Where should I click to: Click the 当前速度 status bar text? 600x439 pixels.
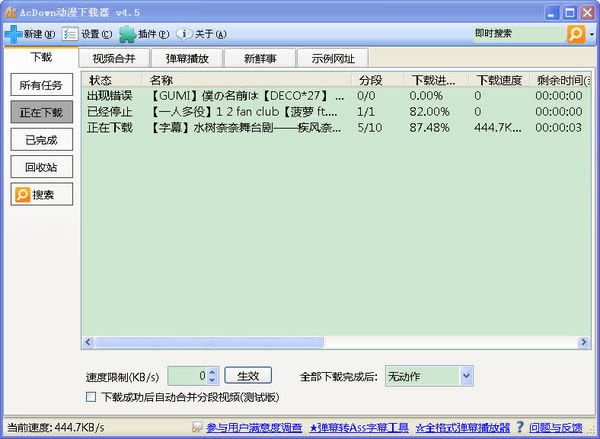pyautogui.click(x=56, y=428)
